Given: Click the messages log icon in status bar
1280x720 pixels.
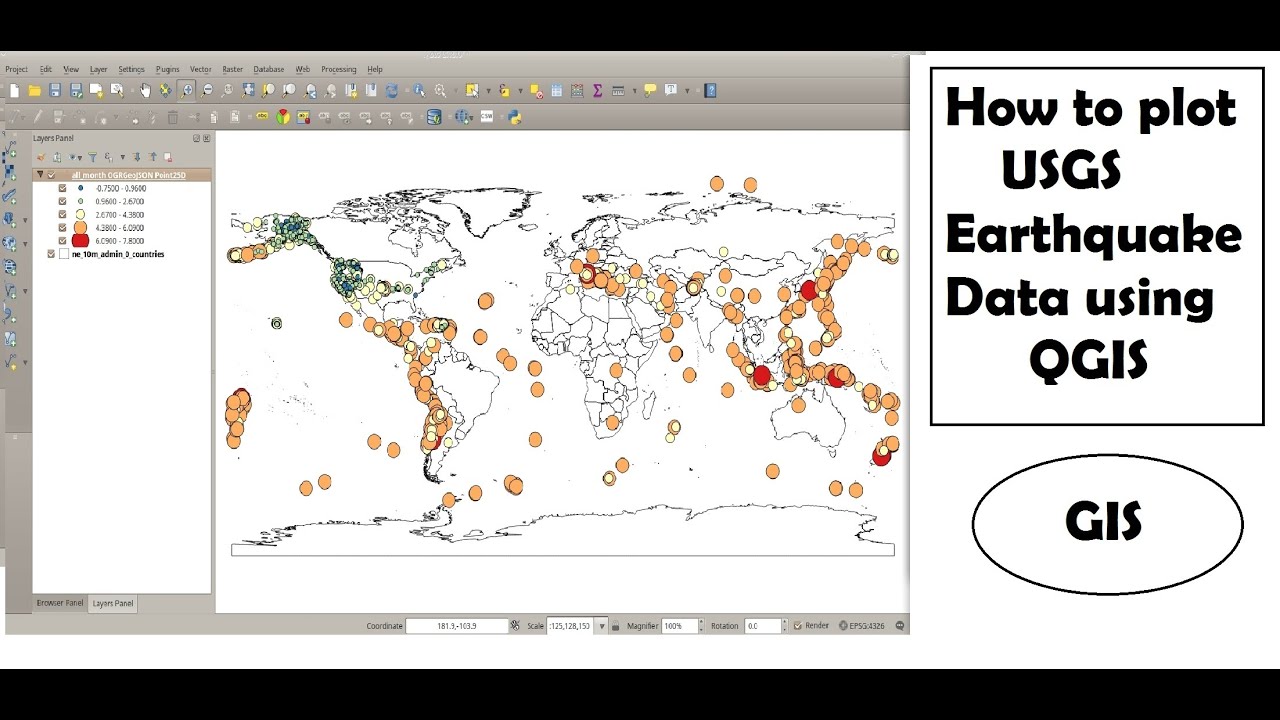Looking at the screenshot, I should [x=901, y=626].
